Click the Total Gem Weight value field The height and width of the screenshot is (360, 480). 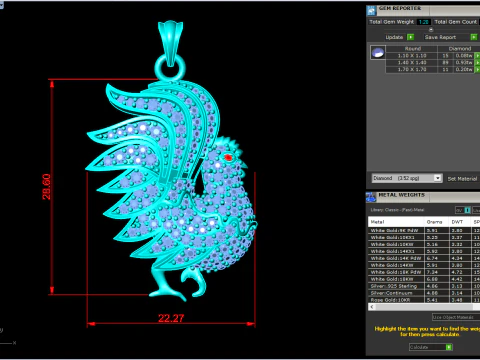click(x=423, y=22)
